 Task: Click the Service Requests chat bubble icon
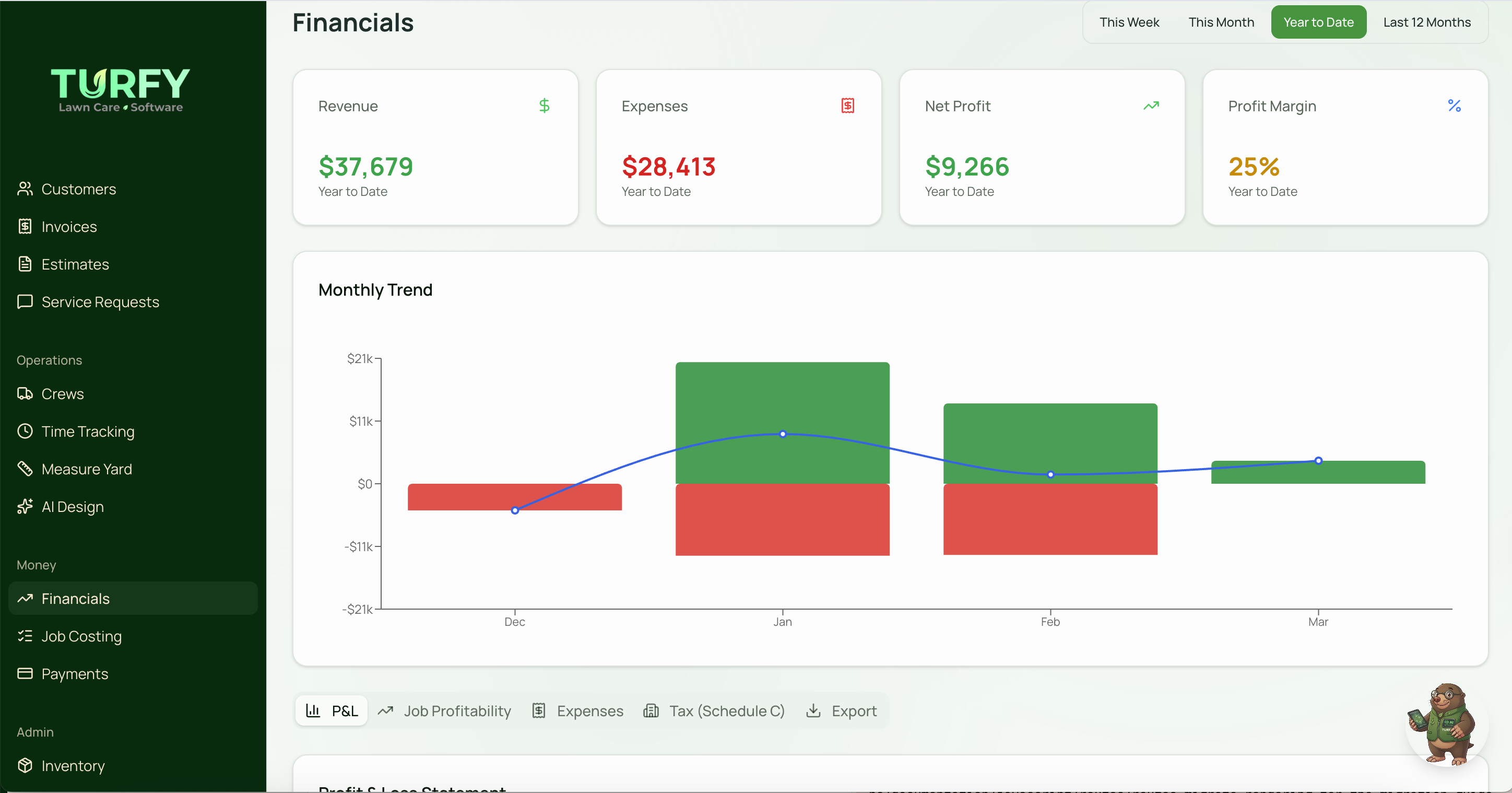click(25, 301)
